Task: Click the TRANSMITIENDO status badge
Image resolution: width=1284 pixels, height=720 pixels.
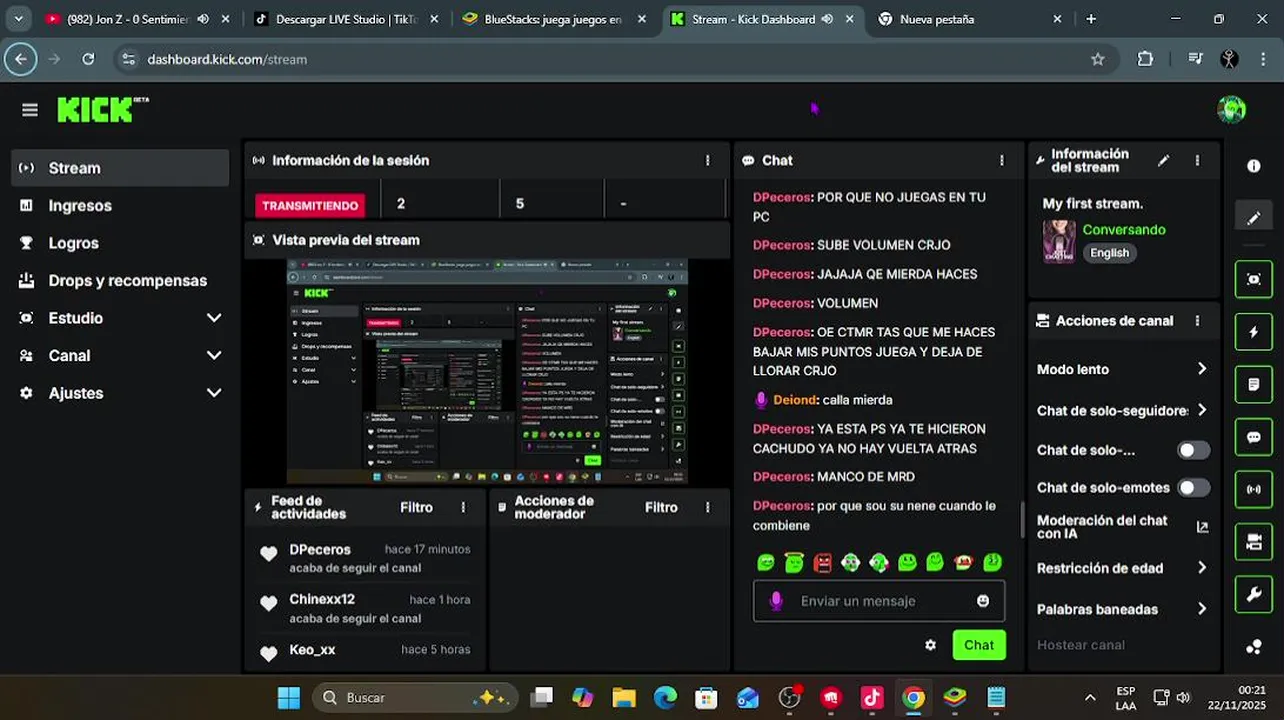Action: (x=310, y=205)
